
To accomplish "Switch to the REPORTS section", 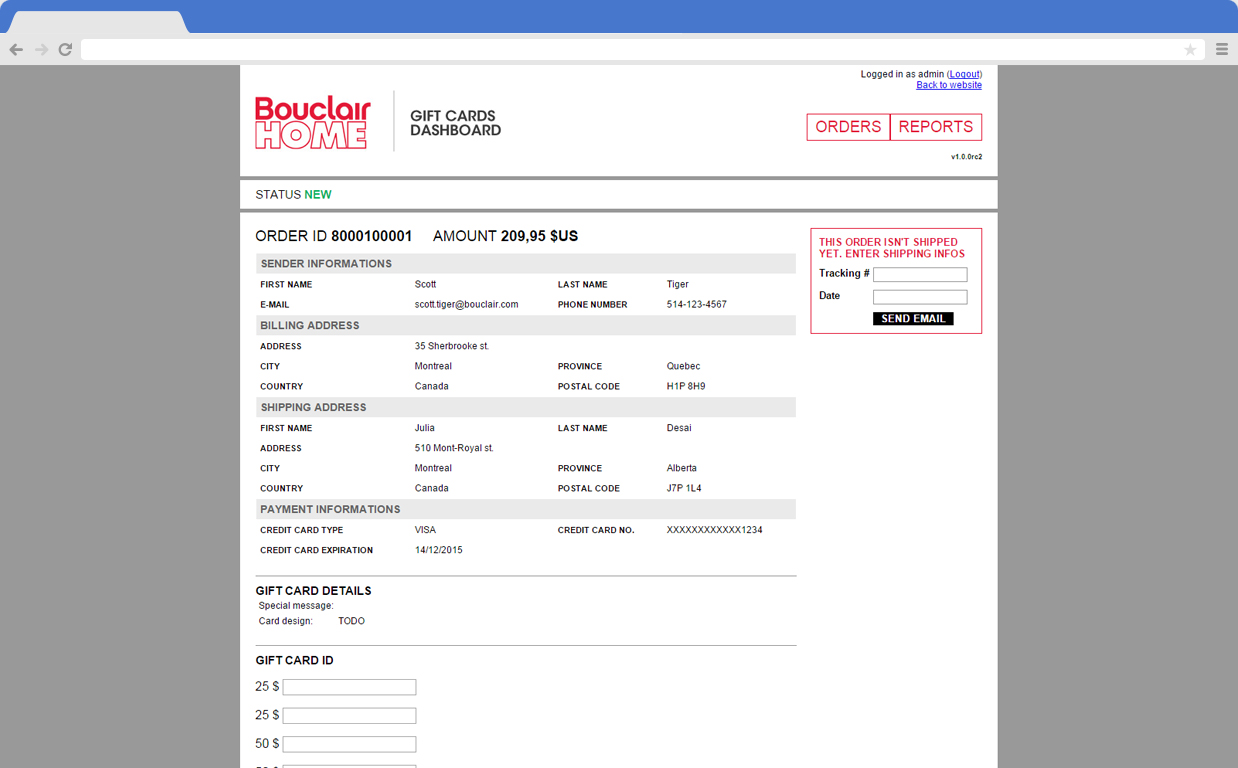I will (x=935, y=127).
